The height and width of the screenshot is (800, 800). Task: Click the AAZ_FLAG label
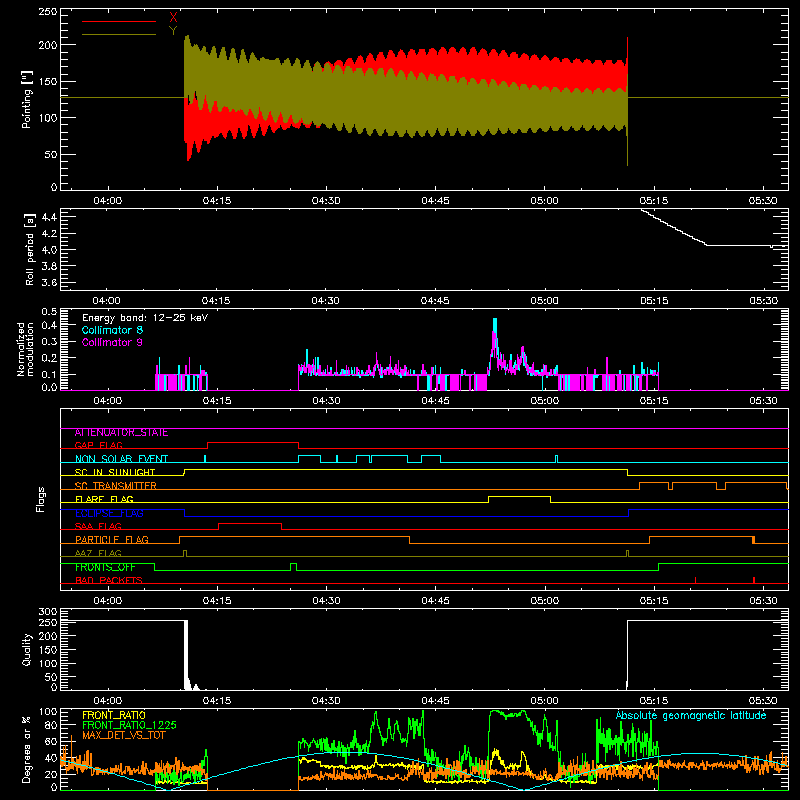pos(98,553)
